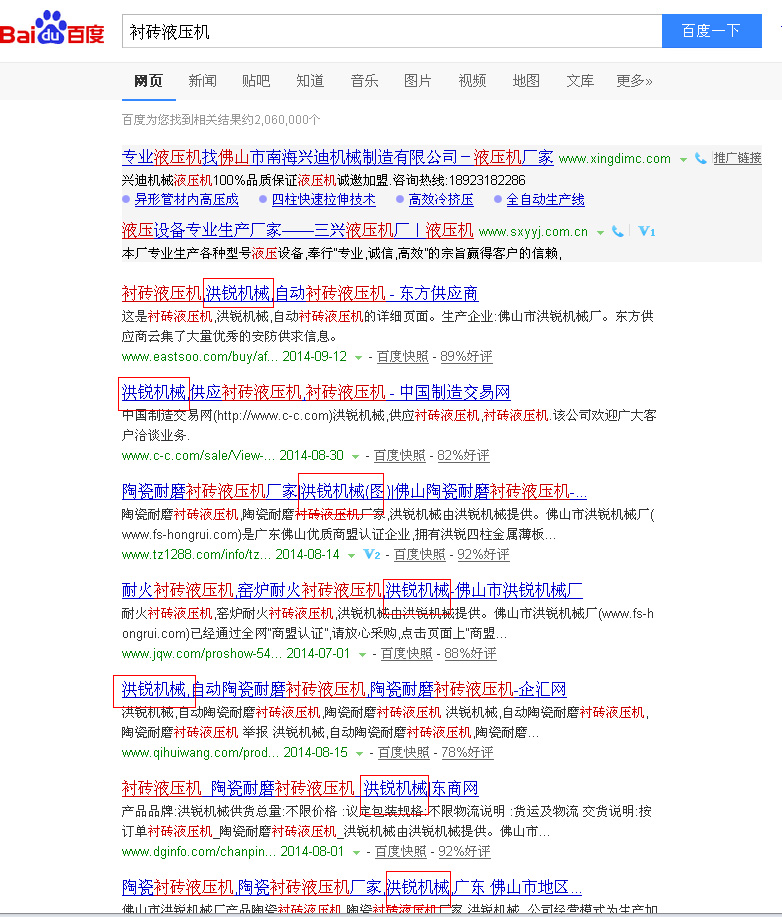Open the 四柱快速拉伸技术 sublink
The width and height of the screenshot is (782, 917).
[x=323, y=199]
